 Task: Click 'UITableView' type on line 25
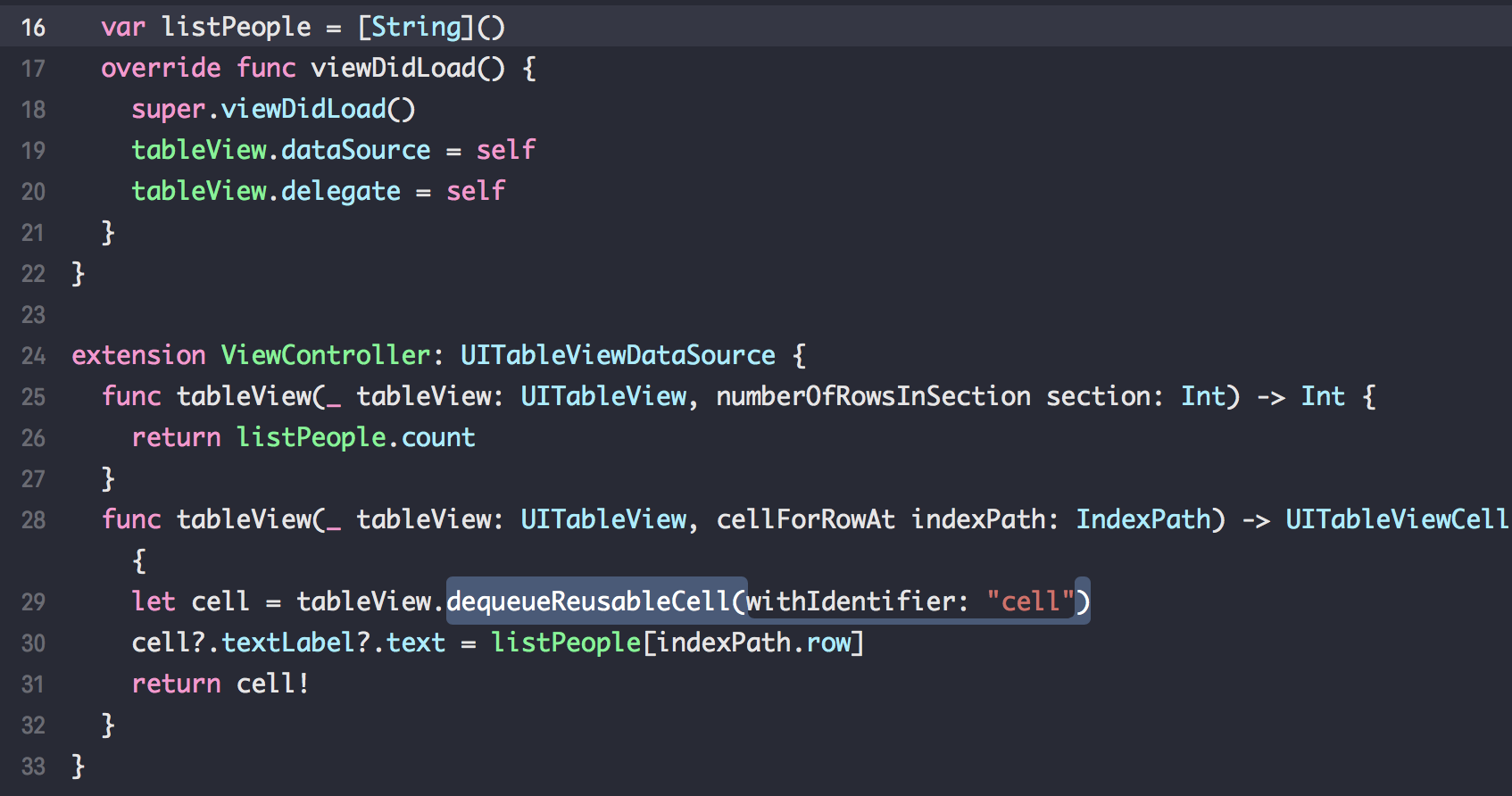pyautogui.click(x=603, y=396)
